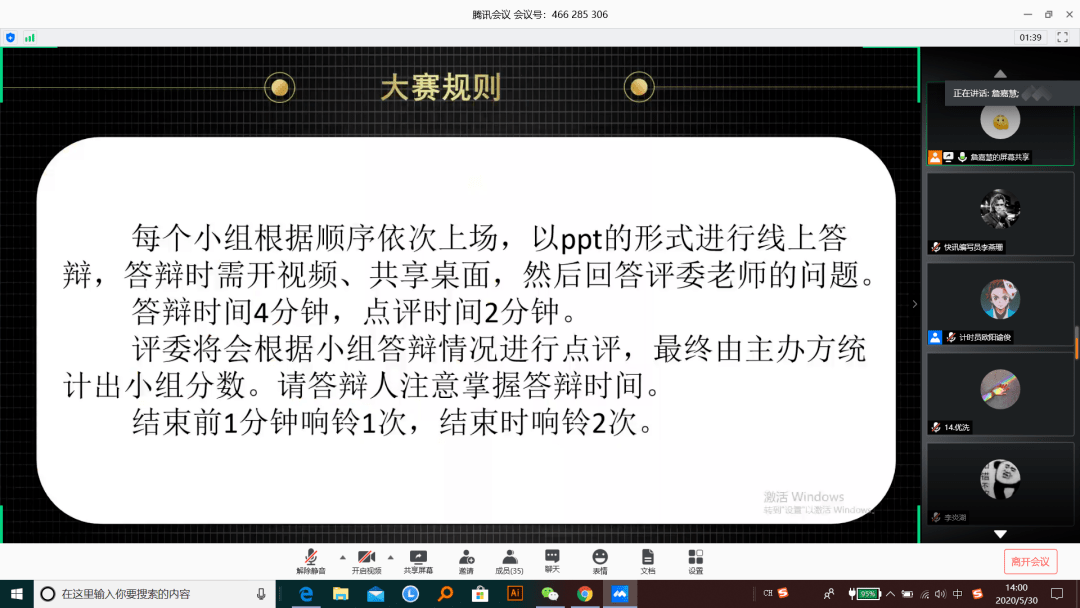This screenshot has height=608, width=1080.
Task: Unmute microphone with 解除静音 button
Action: coord(311,561)
